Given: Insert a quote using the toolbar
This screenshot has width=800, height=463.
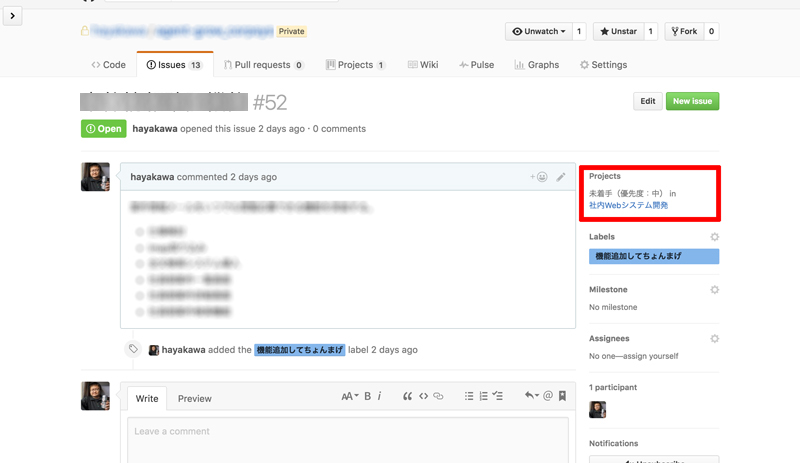Looking at the screenshot, I should 408,396.
